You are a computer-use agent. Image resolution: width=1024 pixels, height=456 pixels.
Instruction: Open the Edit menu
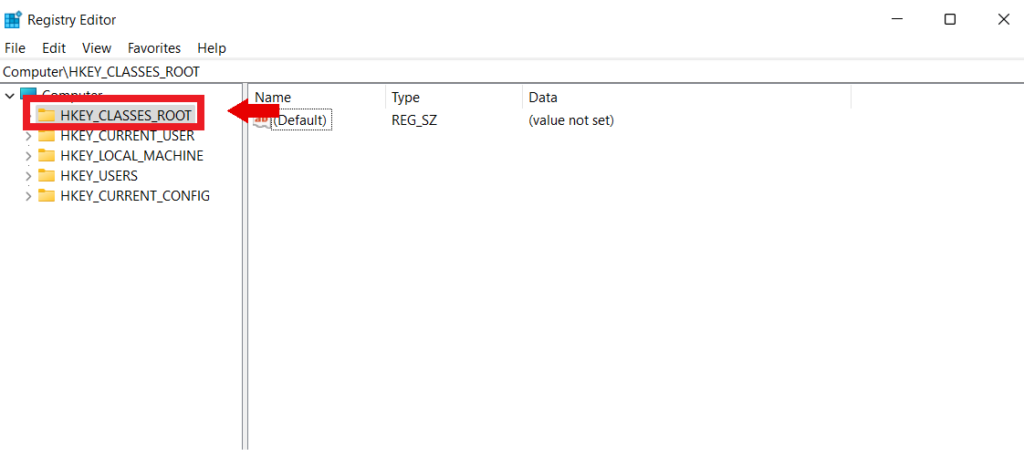coord(54,48)
